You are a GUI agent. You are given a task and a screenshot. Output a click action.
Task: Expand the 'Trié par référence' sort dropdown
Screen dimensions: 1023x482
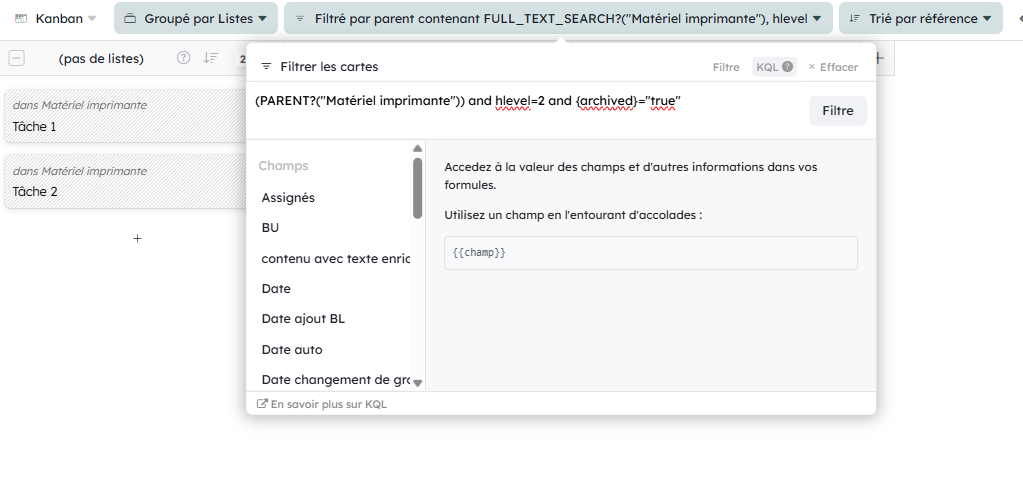(x=920, y=18)
